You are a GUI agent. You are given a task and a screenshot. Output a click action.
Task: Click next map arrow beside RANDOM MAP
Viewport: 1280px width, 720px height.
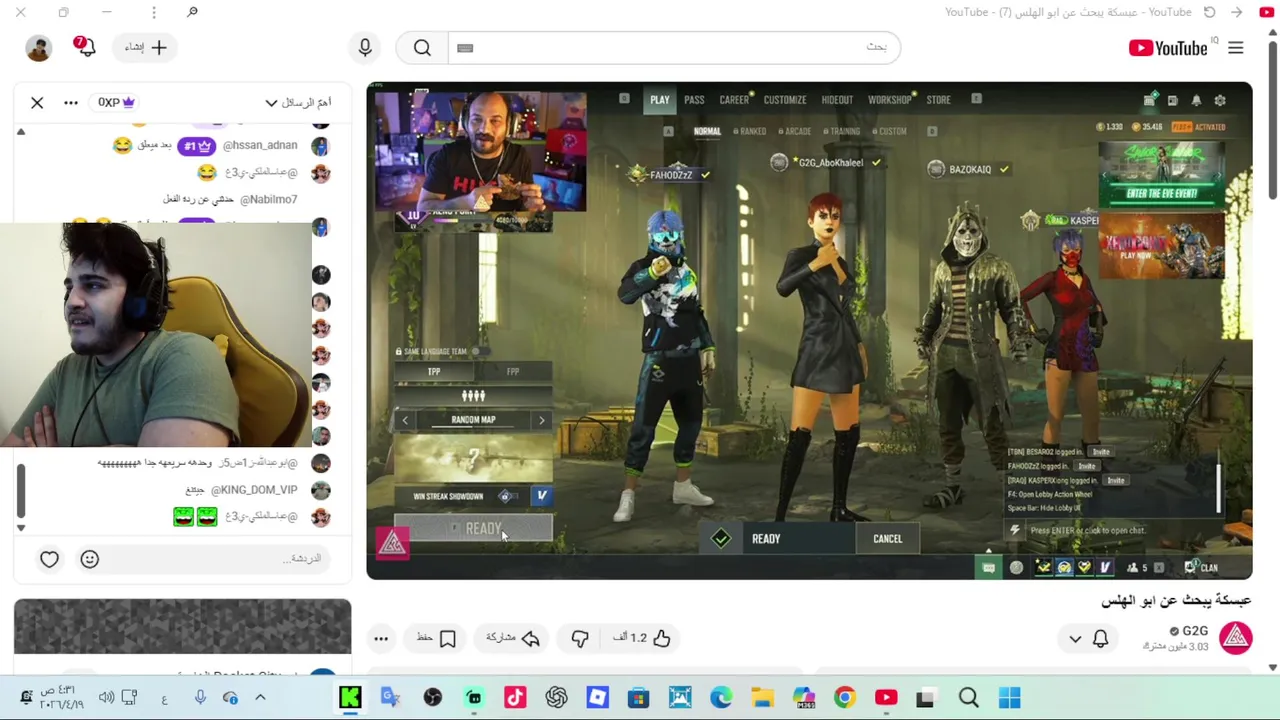(541, 420)
